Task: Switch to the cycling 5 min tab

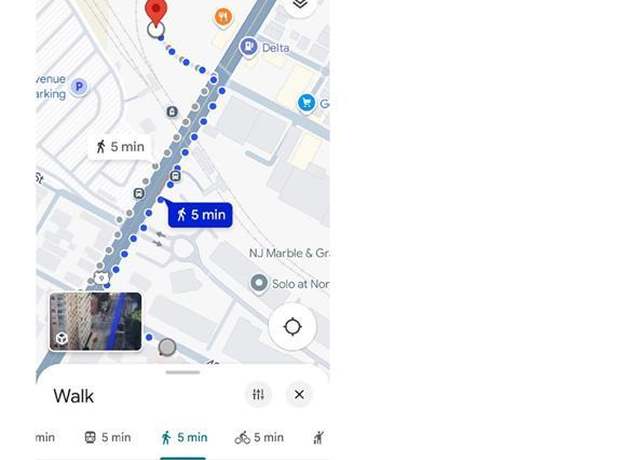Action: [259, 438]
